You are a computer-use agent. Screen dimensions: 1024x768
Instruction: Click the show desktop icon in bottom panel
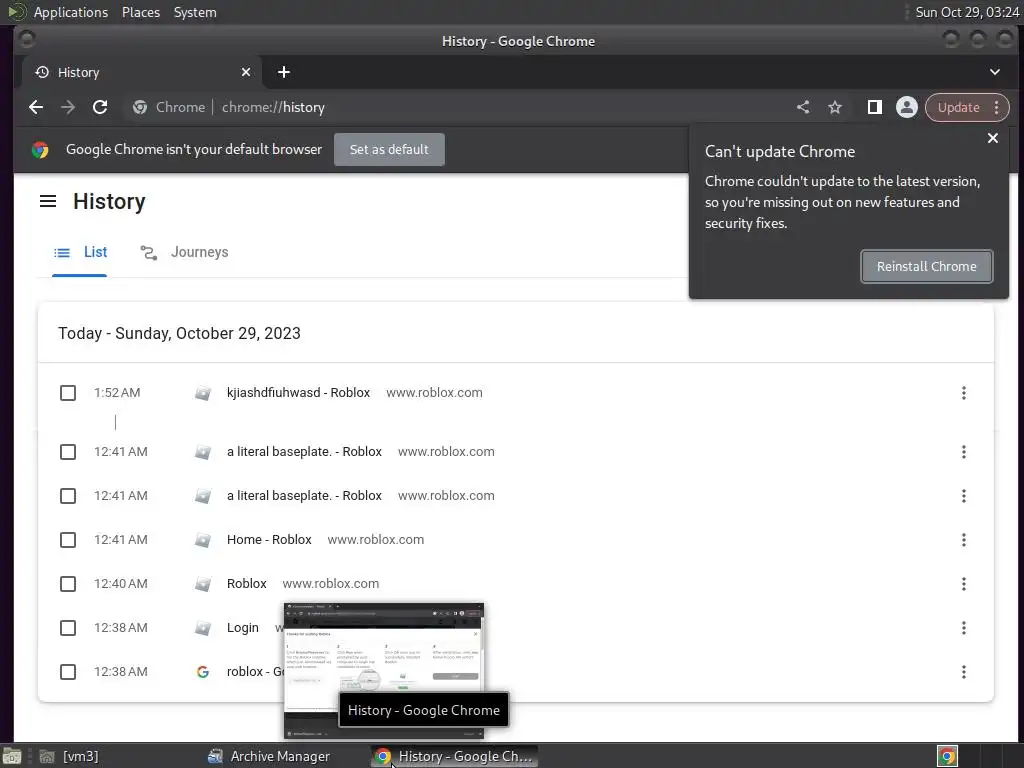tap(12, 756)
